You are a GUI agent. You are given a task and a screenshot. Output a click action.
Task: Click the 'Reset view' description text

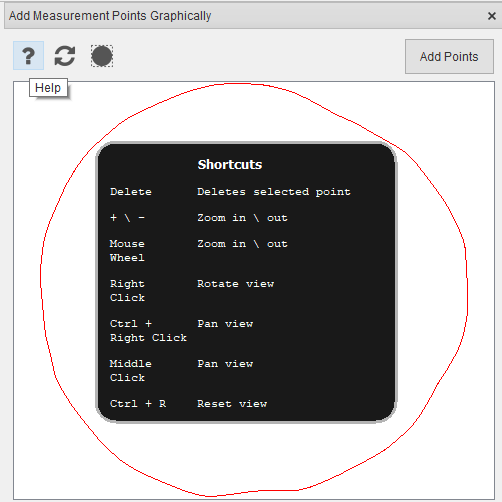click(232, 404)
